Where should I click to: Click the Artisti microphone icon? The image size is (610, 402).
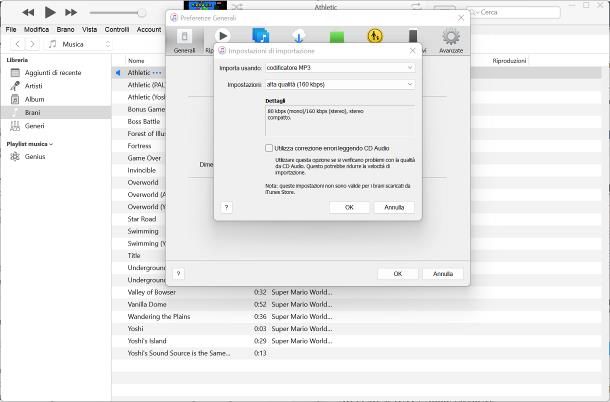(15, 86)
